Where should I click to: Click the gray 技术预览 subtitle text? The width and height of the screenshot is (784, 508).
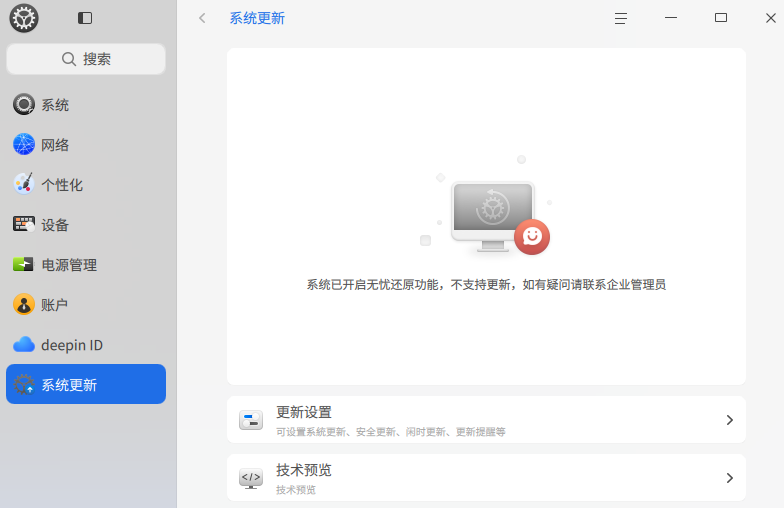coord(296,490)
